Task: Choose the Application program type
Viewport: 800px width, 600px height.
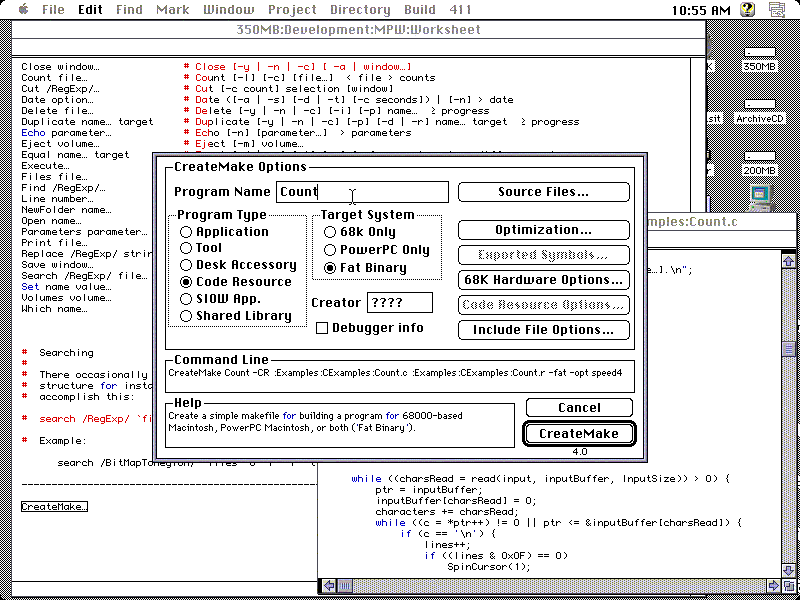Action: pyautogui.click(x=187, y=232)
